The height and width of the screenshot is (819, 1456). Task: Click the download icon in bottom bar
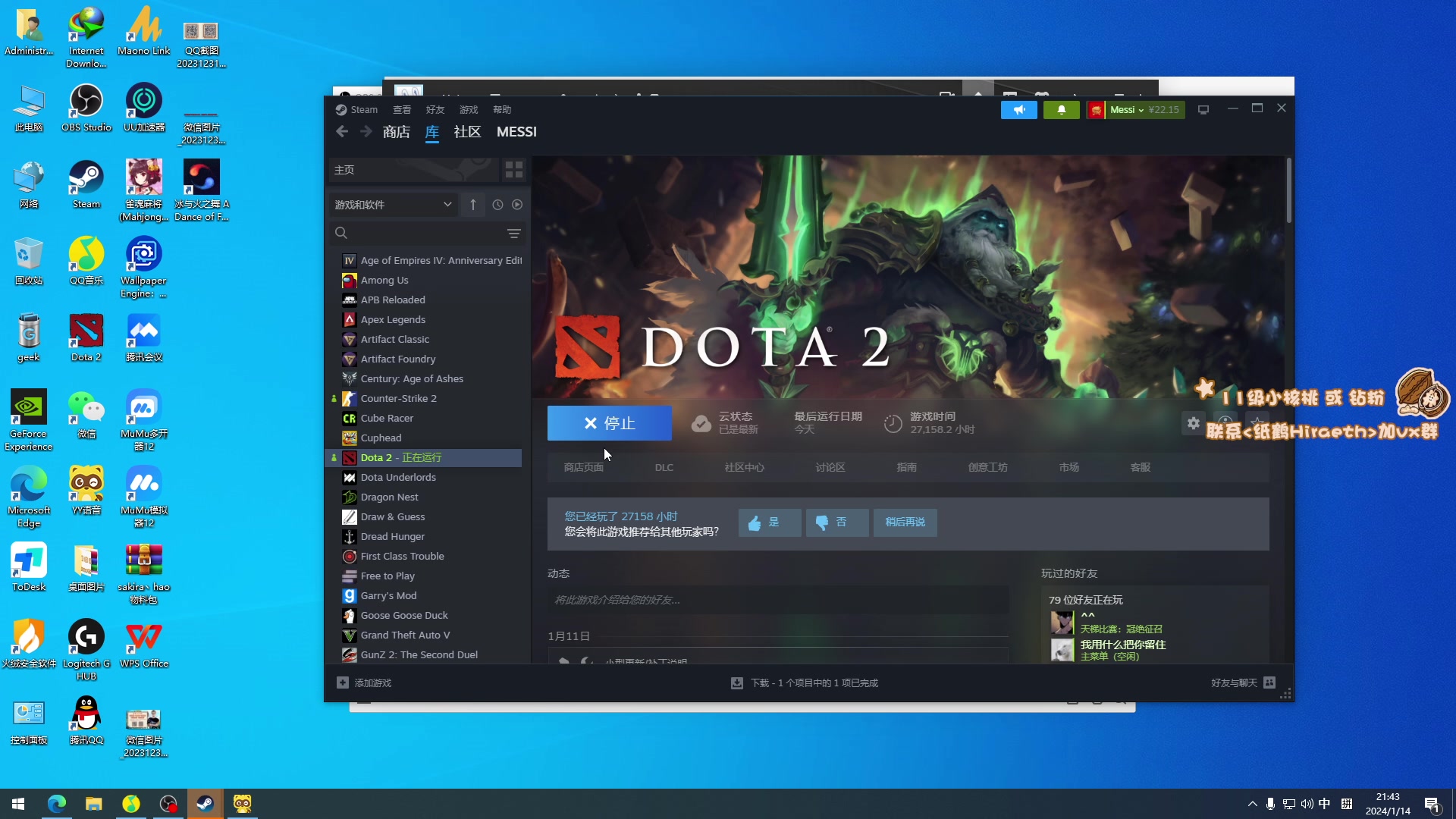tap(736, 683)
